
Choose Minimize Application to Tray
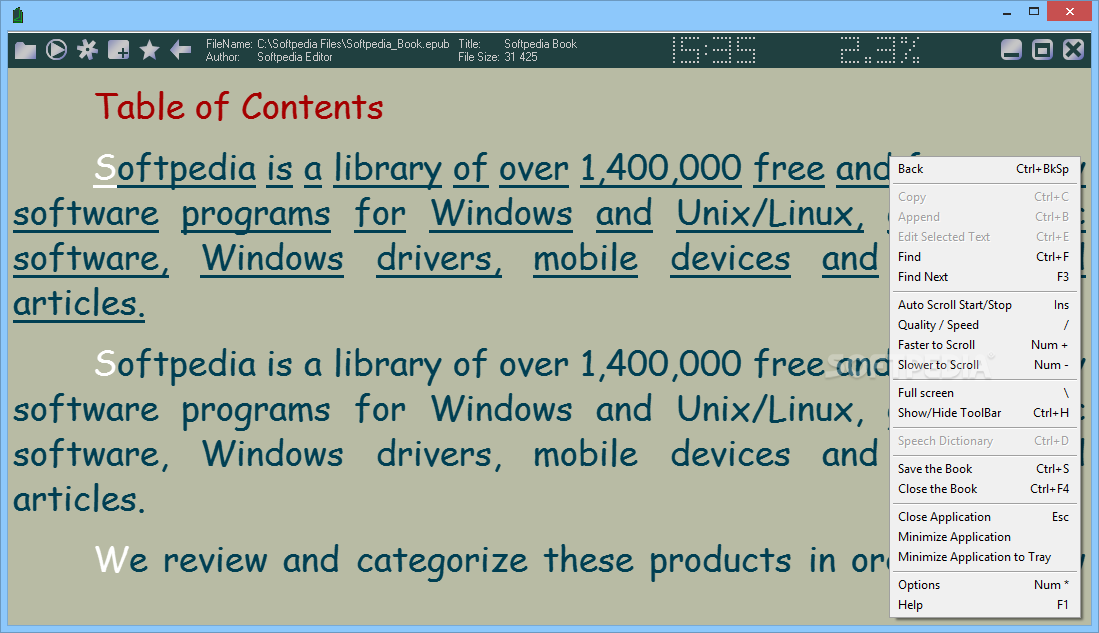(983, 557)
